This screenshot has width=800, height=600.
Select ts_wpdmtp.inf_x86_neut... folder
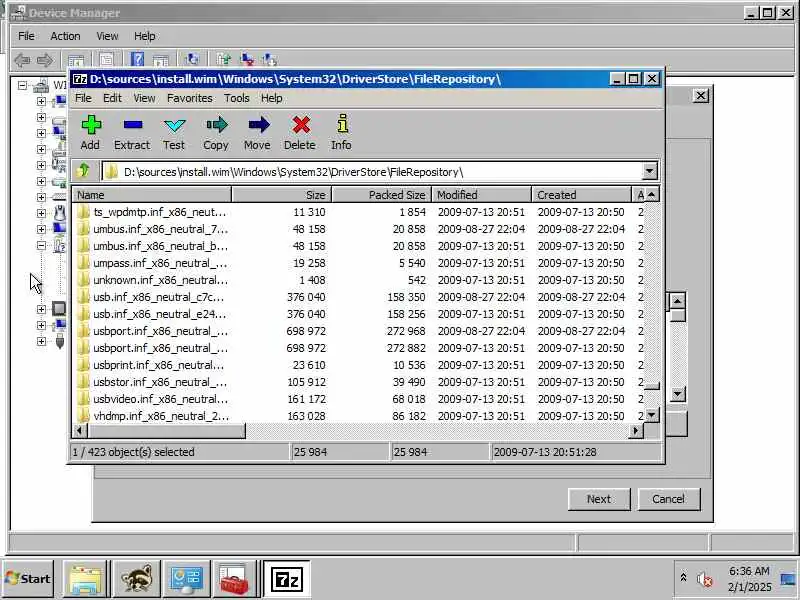(358, 212)
